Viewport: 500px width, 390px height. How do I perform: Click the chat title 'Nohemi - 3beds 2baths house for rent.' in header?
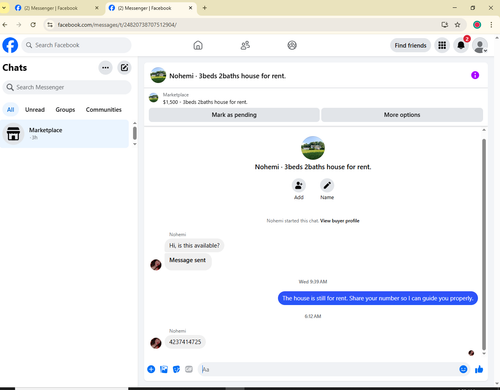(228, 76)
